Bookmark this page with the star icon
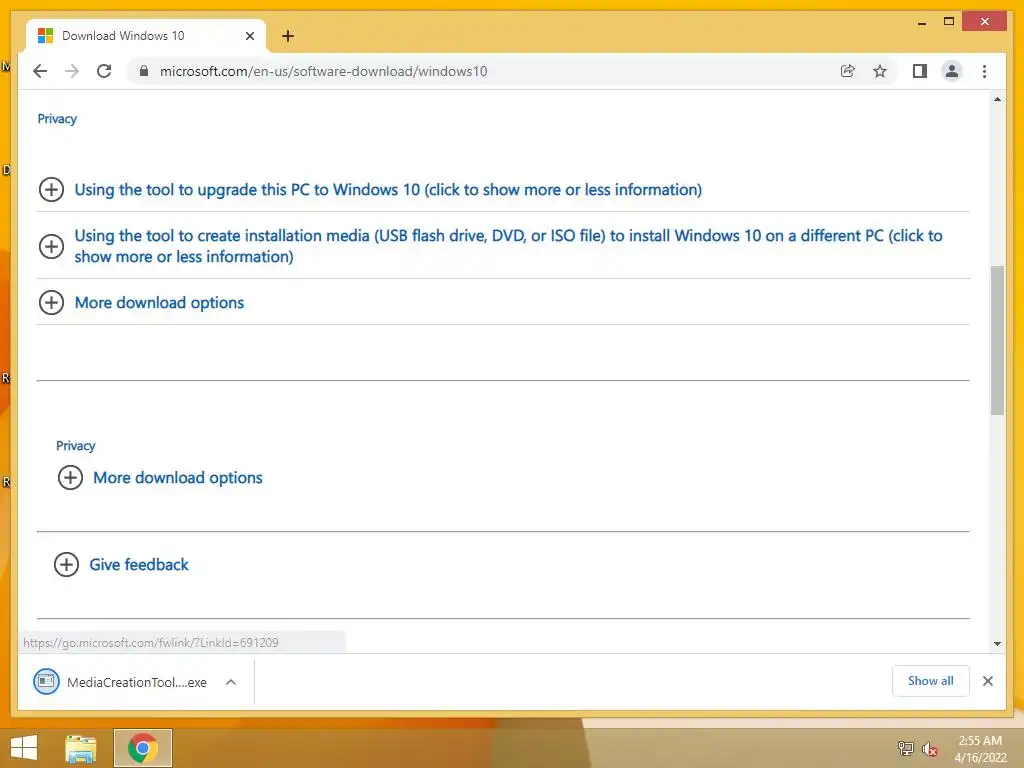 coord(880,71)
